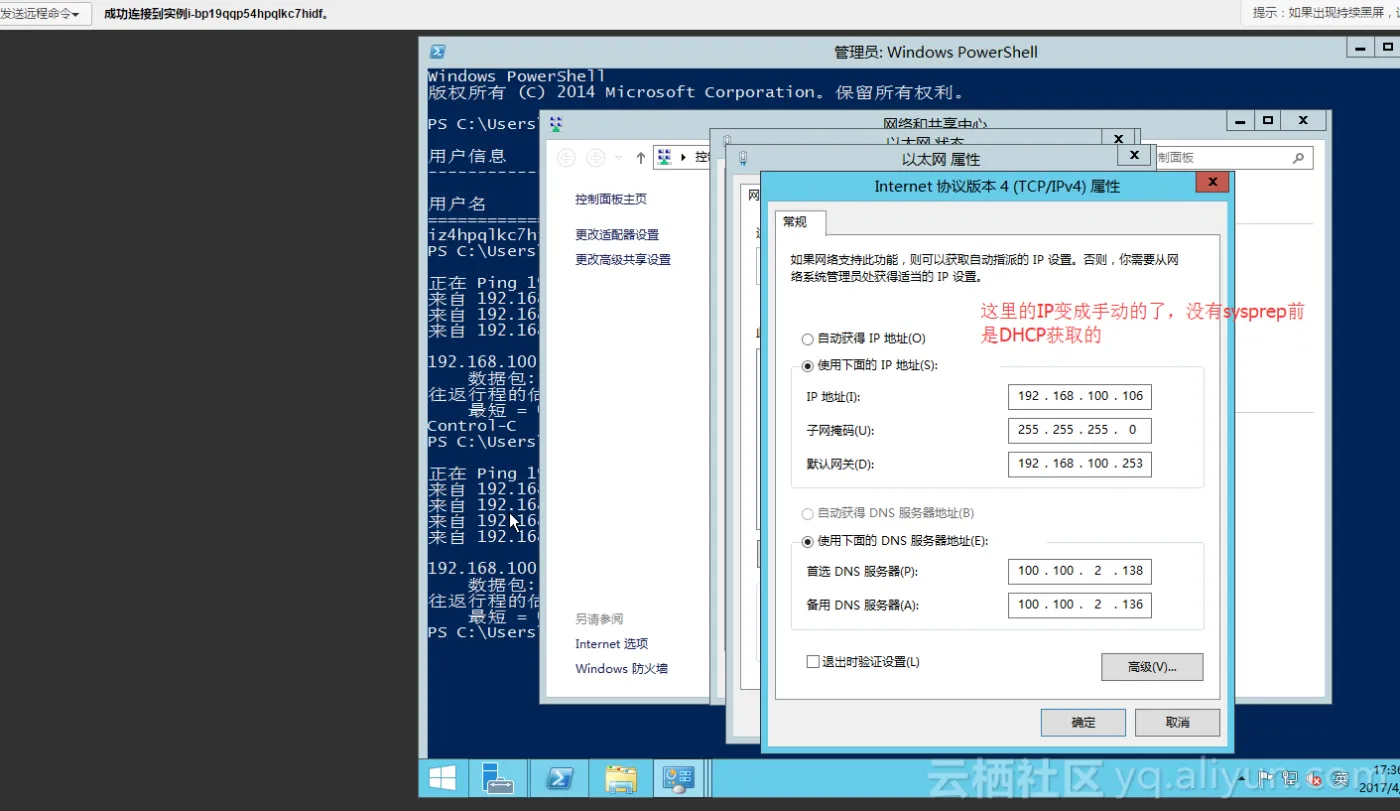Click the IP address input field
Screen dimensions: 1400x811
click(1079, 396)
